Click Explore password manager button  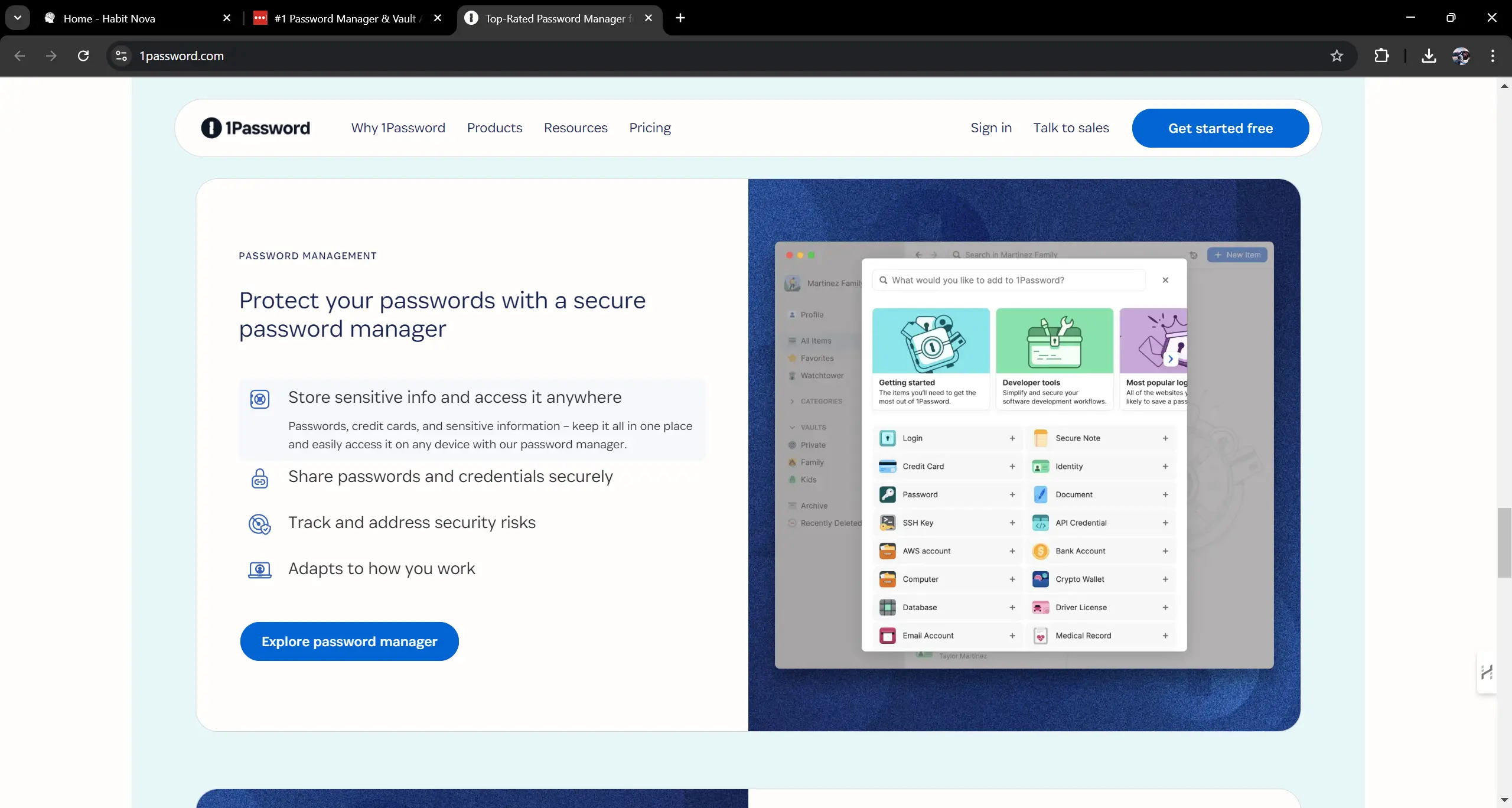click(x=349, y=641)
